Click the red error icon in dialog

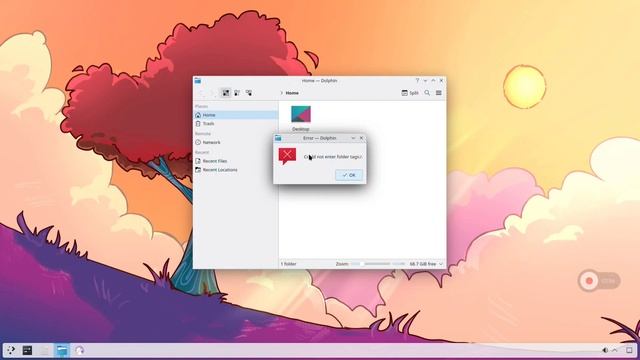pos(287,156)
